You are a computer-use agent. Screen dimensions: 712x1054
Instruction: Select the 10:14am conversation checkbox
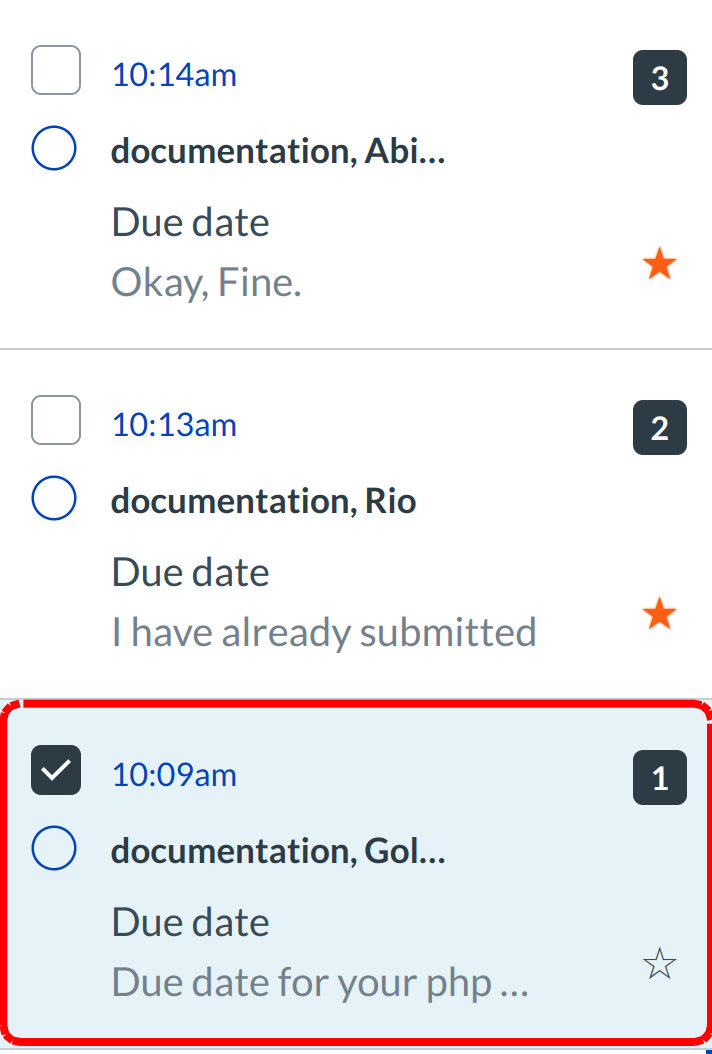coord(56,71)
